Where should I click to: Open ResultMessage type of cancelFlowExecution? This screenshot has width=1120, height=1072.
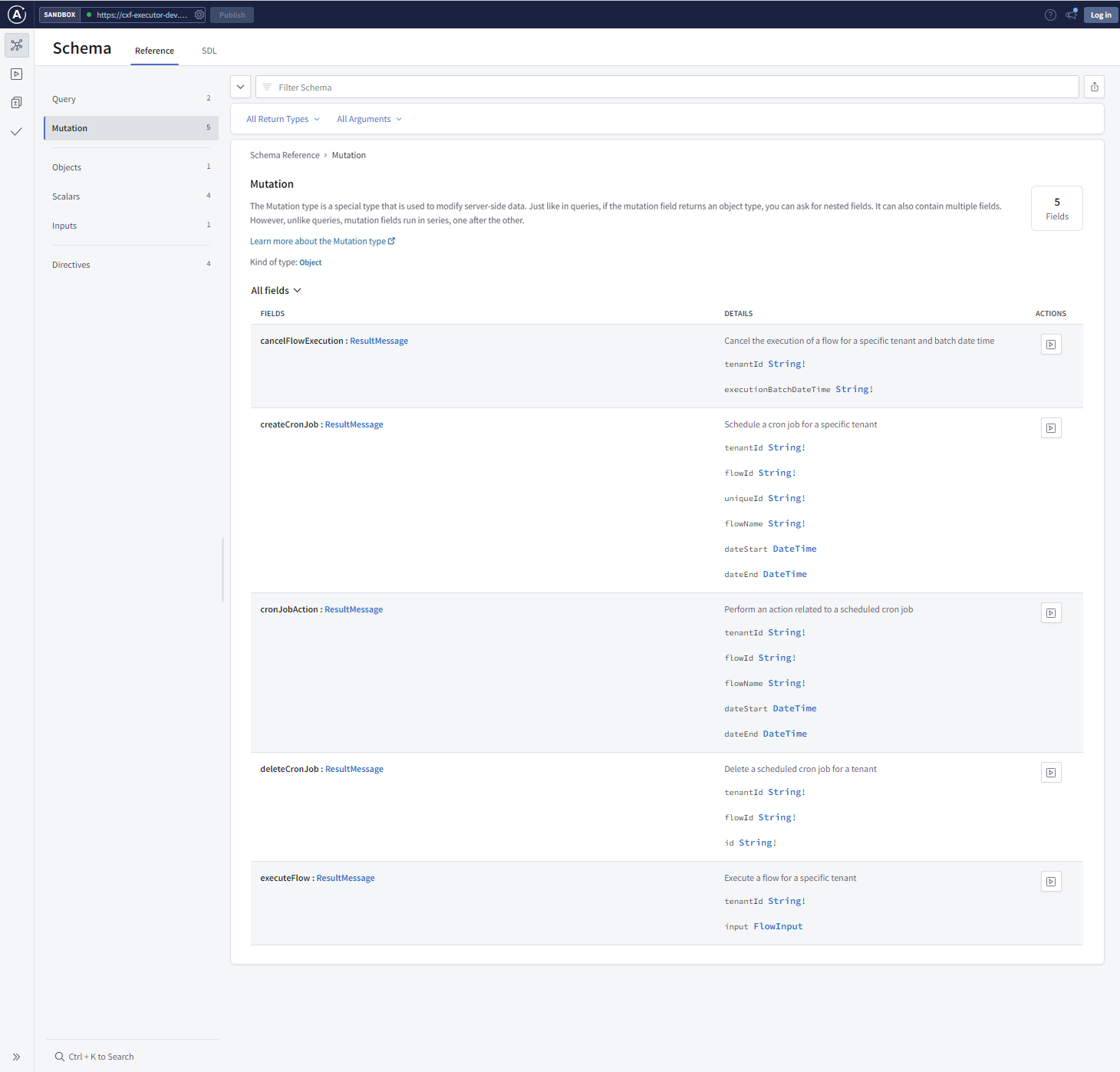(x=379, y=341)
